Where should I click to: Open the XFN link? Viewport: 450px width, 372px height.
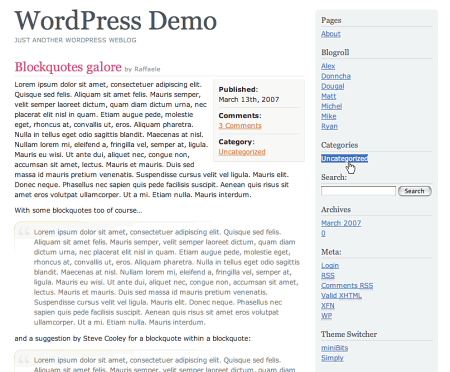(x=328, y=305)
